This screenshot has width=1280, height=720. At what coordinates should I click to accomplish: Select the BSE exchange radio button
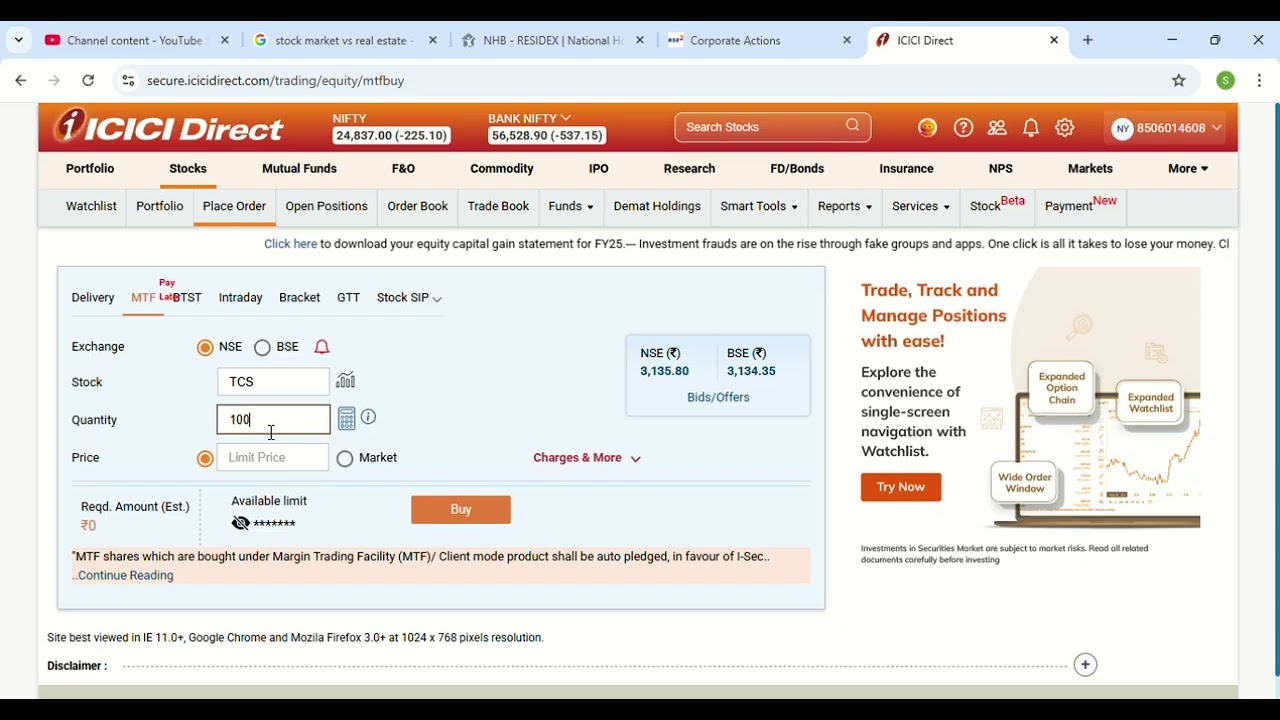[x=262, y=348]
